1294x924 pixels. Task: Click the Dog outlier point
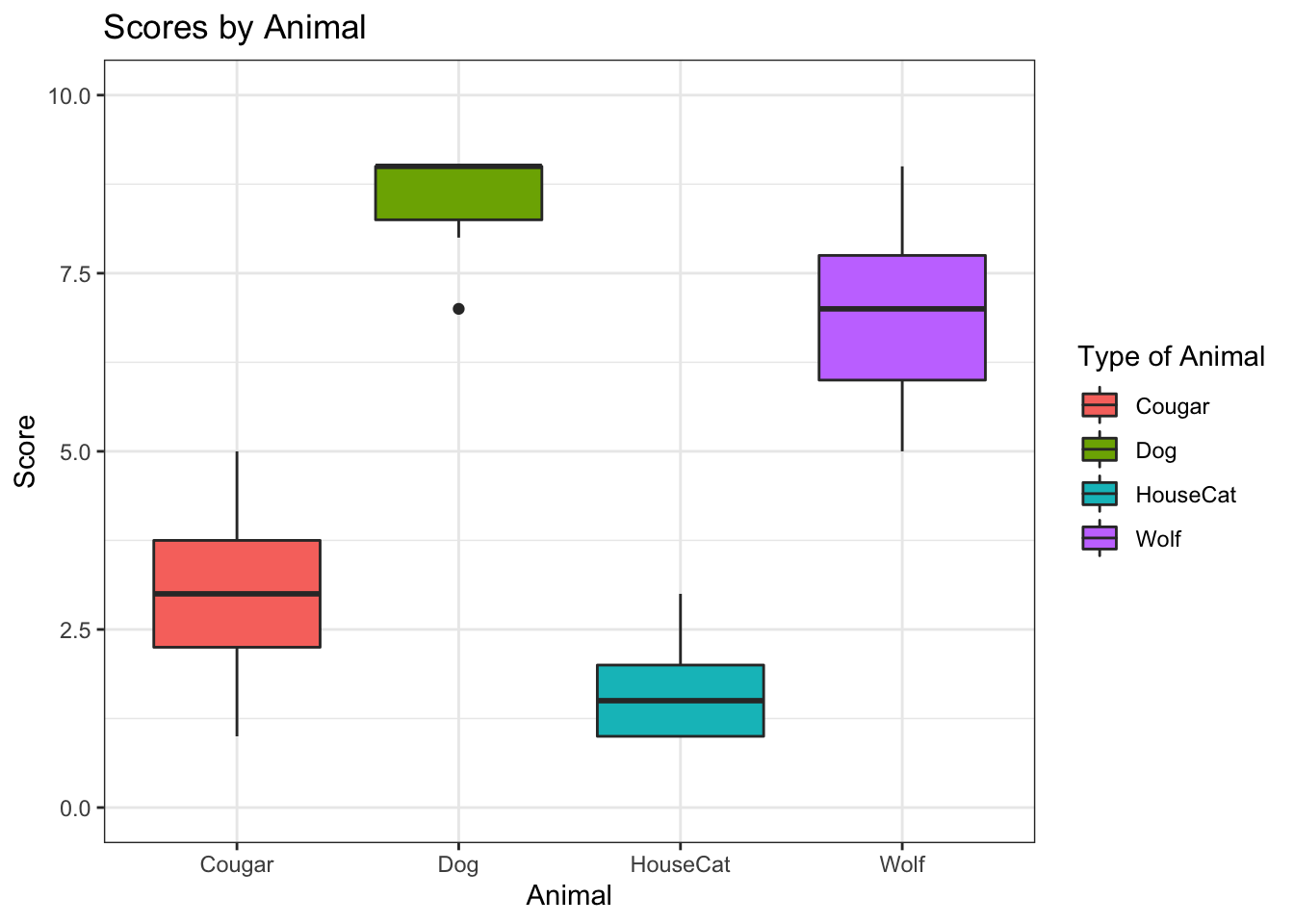(458, 309)
